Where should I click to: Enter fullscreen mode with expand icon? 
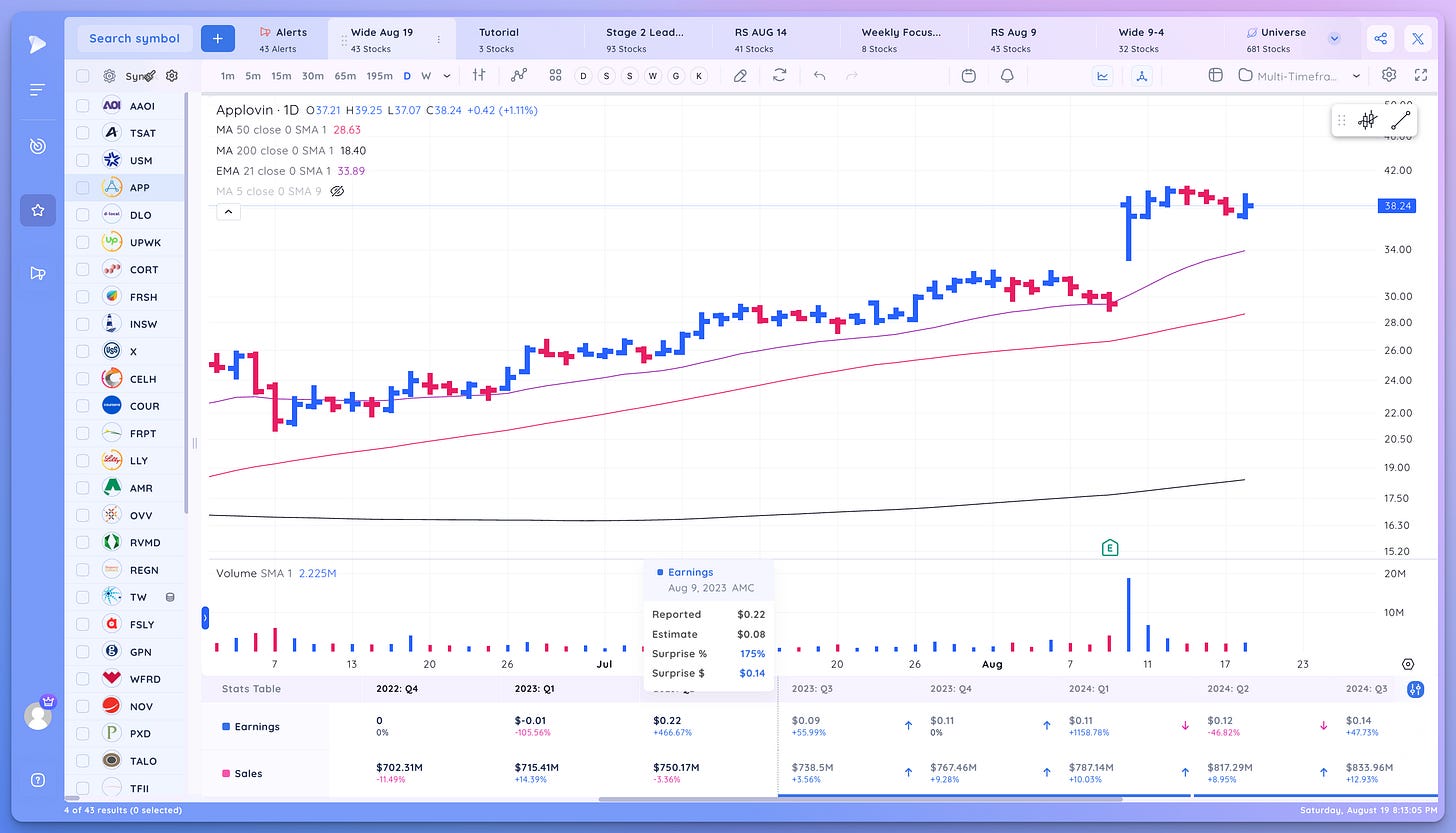pyautogui.click(x=1421, y=75)
